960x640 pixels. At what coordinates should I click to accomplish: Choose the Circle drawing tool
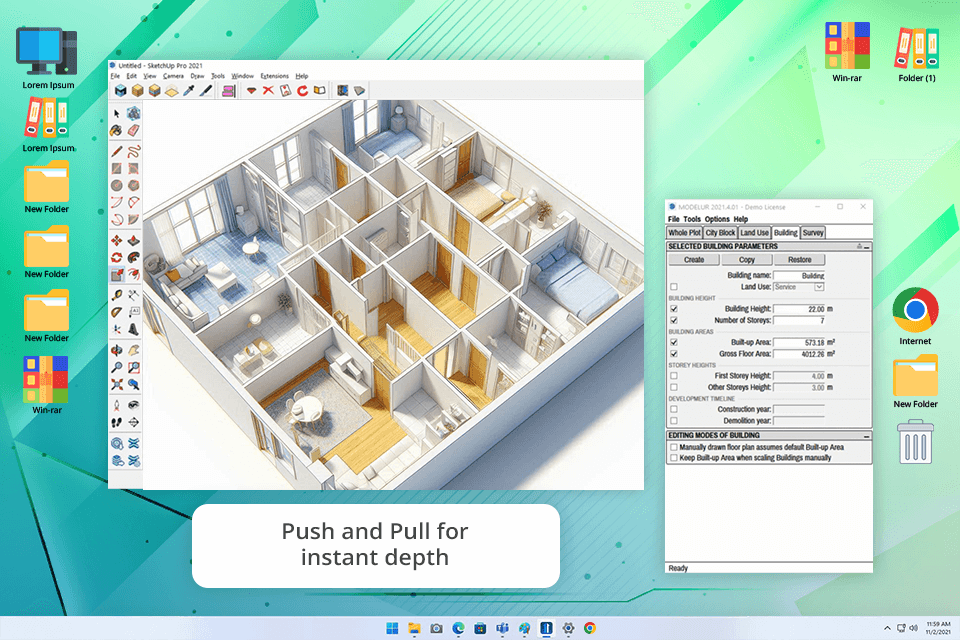coord(116,185)
